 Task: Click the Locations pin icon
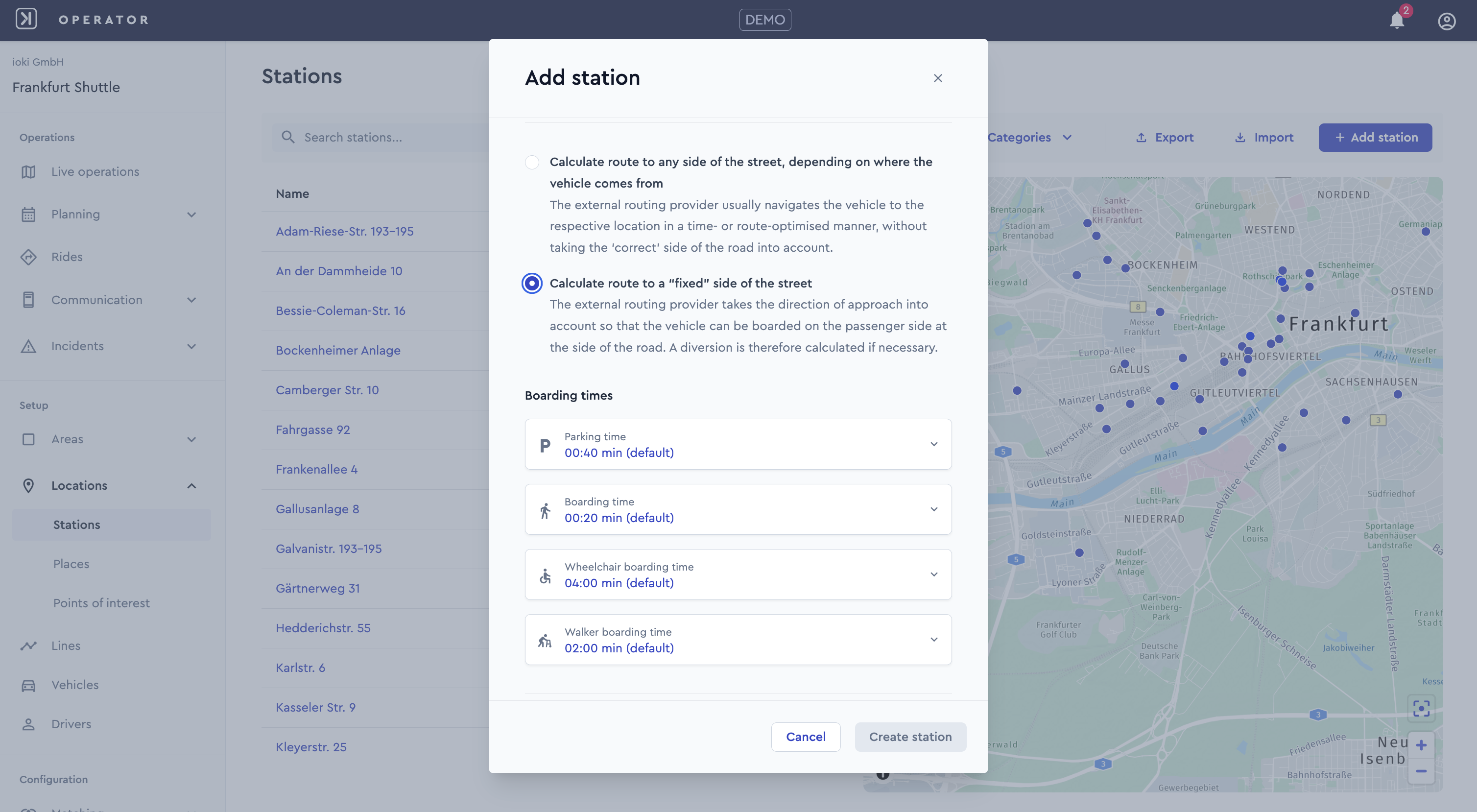coord(28,486)
